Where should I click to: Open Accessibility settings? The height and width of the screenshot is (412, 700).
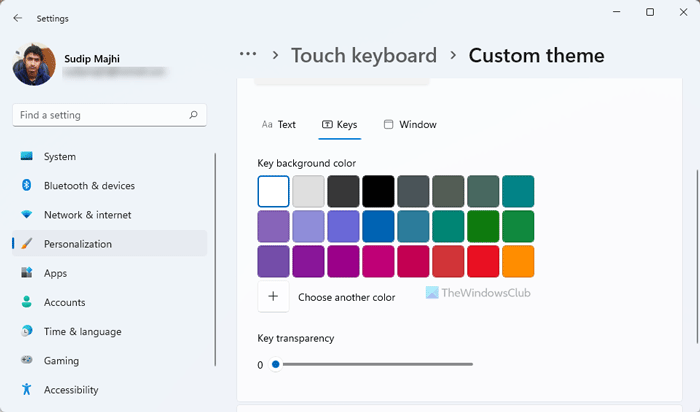point(71,390)
